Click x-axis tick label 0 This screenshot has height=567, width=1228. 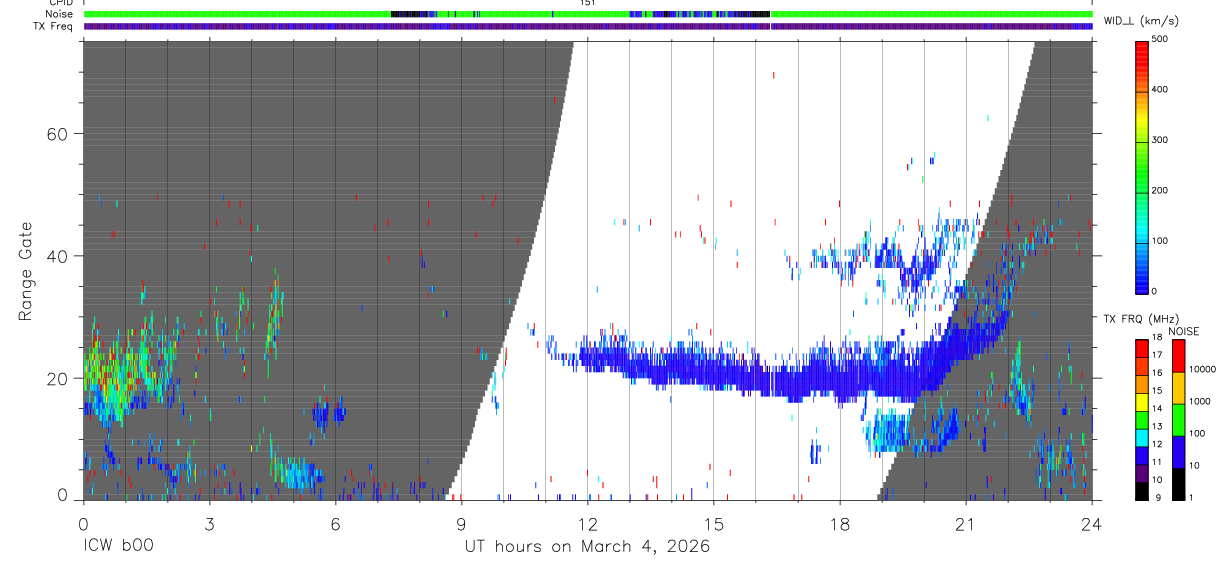[x=83, y=523]
